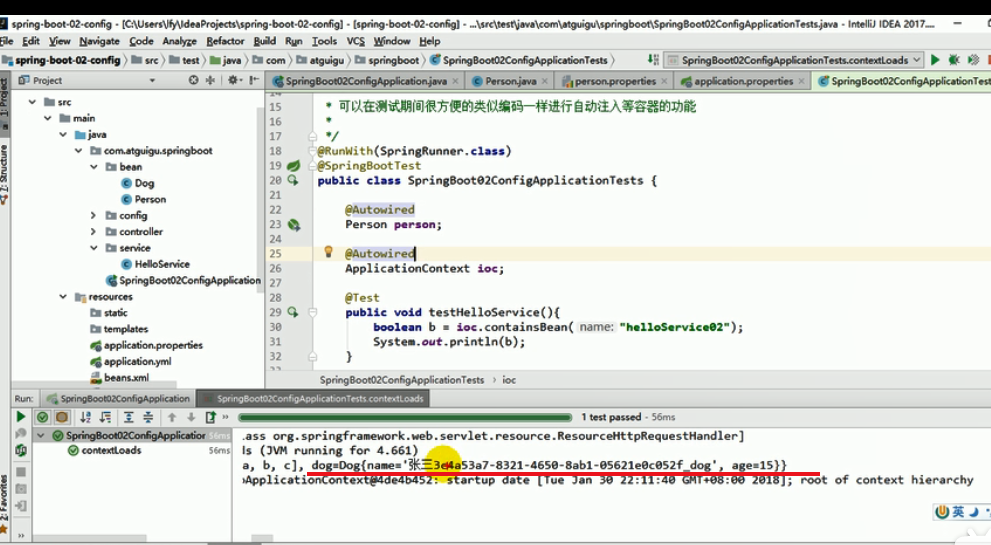Open Project panel settings gear
The height and width of the screenshot is (545, 991).
tap(233, 80)
